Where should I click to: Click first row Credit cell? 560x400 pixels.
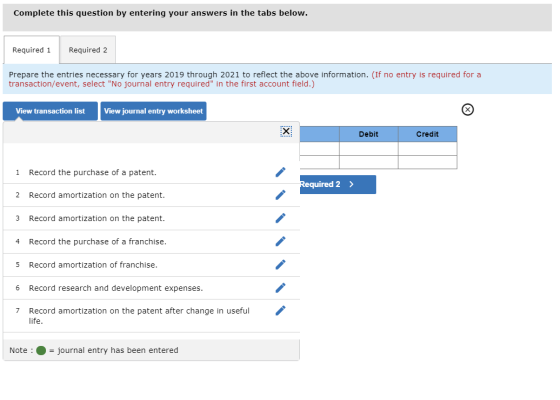coord(428,149)
